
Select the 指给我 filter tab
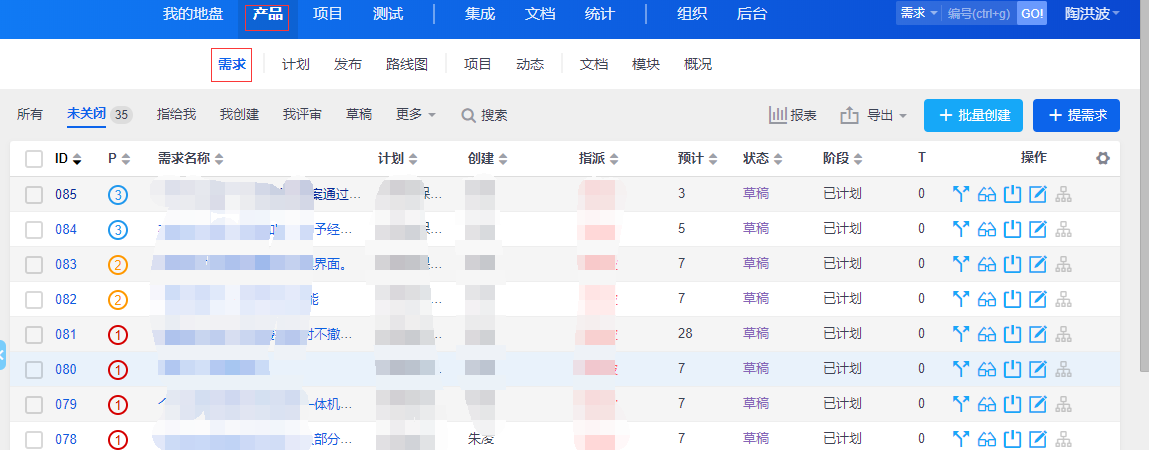[177, 114]
